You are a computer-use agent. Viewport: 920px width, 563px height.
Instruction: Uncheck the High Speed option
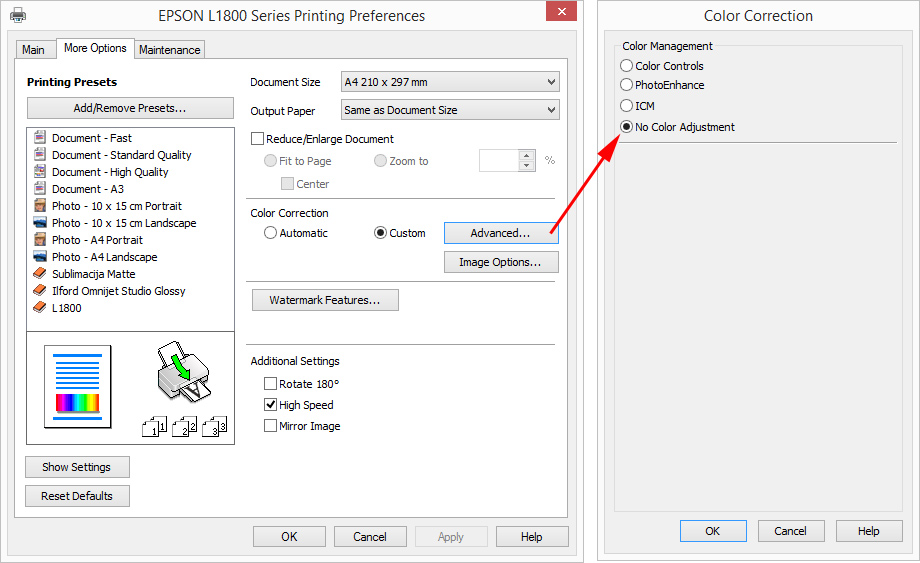click(x=271, y=405)
